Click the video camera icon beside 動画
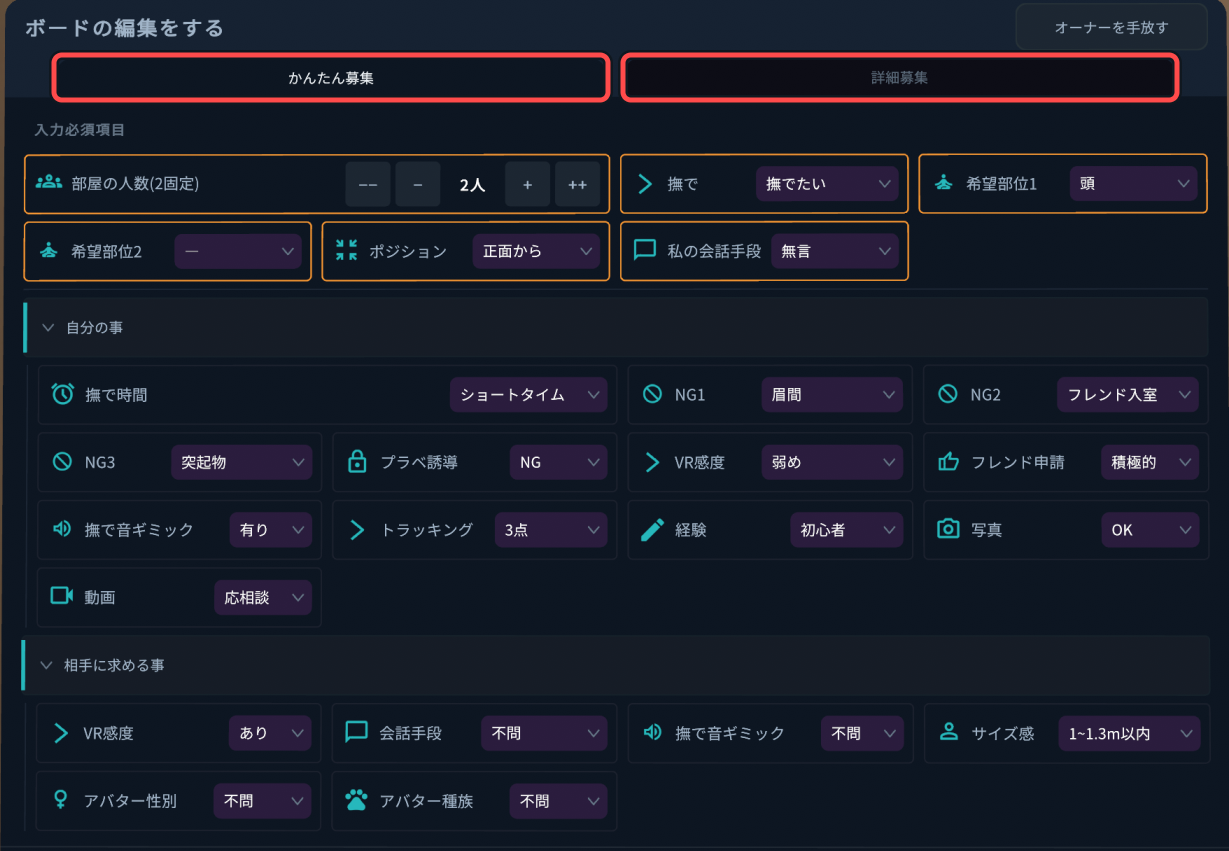1229x851 pixels. click(62, 596)
